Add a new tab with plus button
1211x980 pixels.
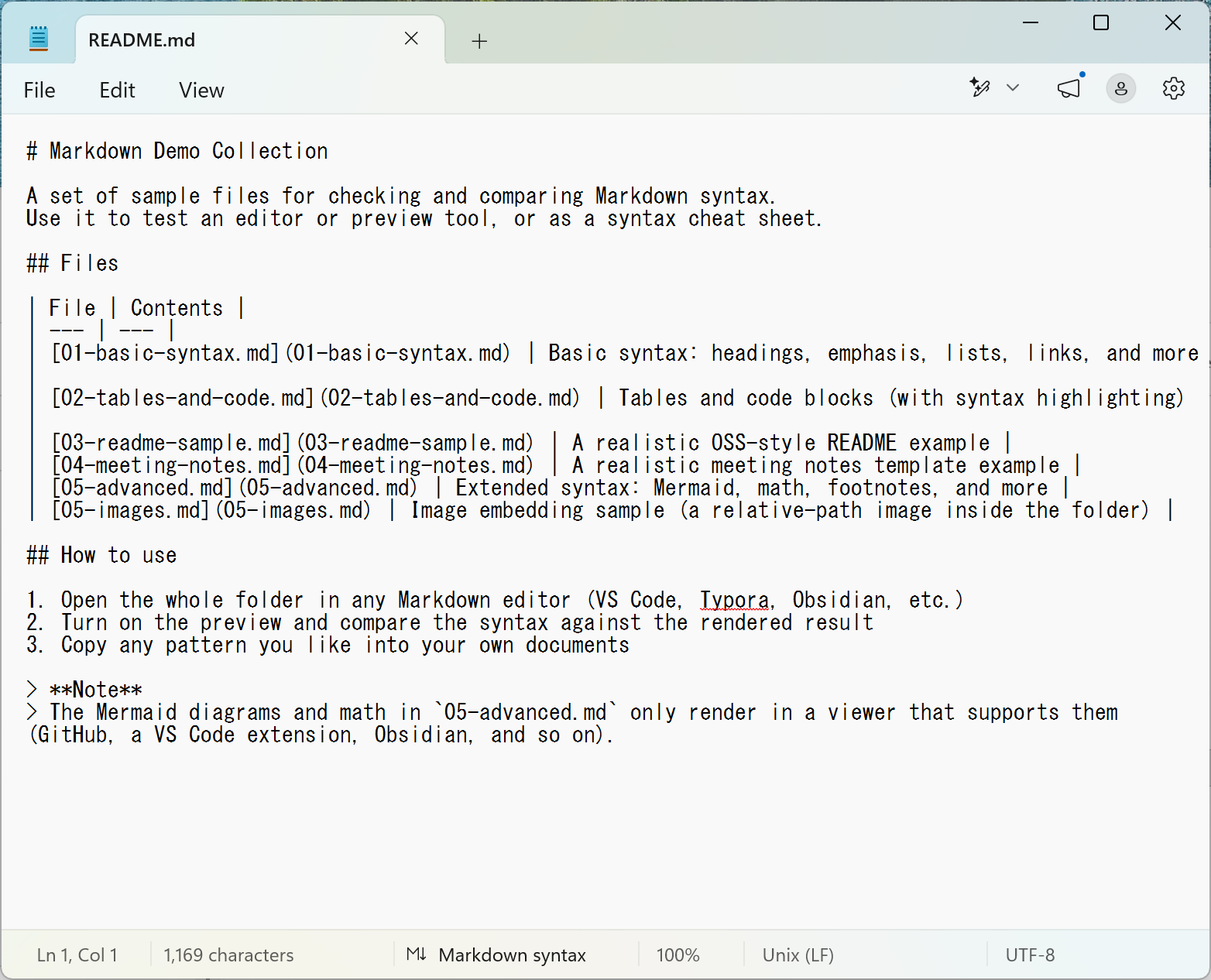coord(479,41)
